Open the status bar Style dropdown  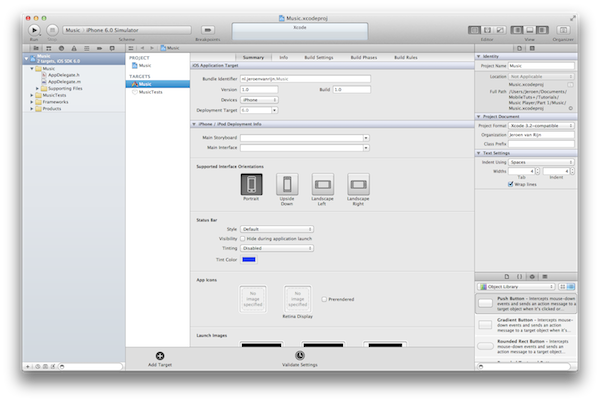coord(277,229)
